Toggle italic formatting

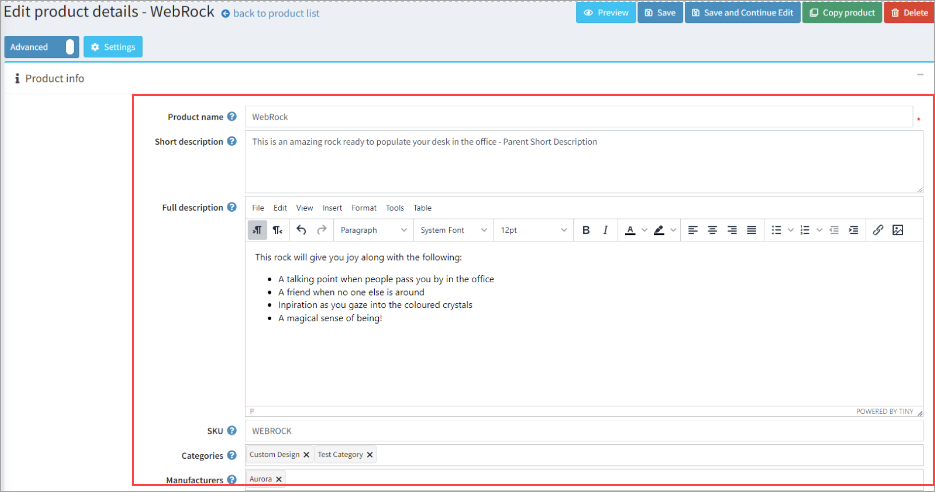coord(605,230)
